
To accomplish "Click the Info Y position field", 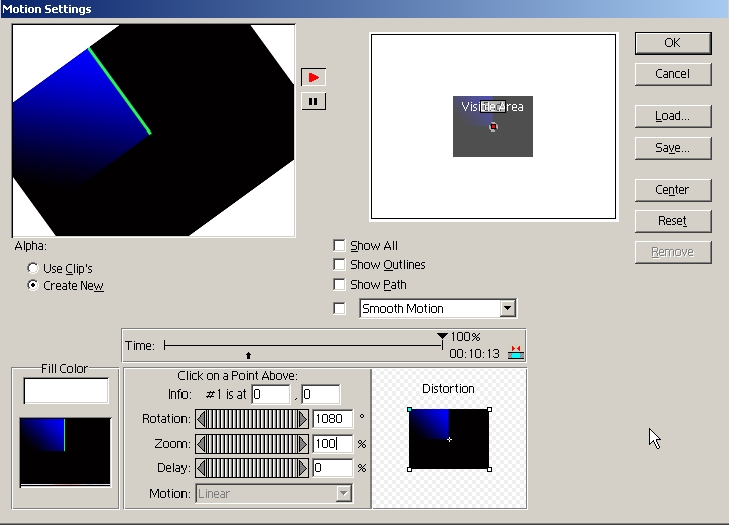I will tap(321, 394).
